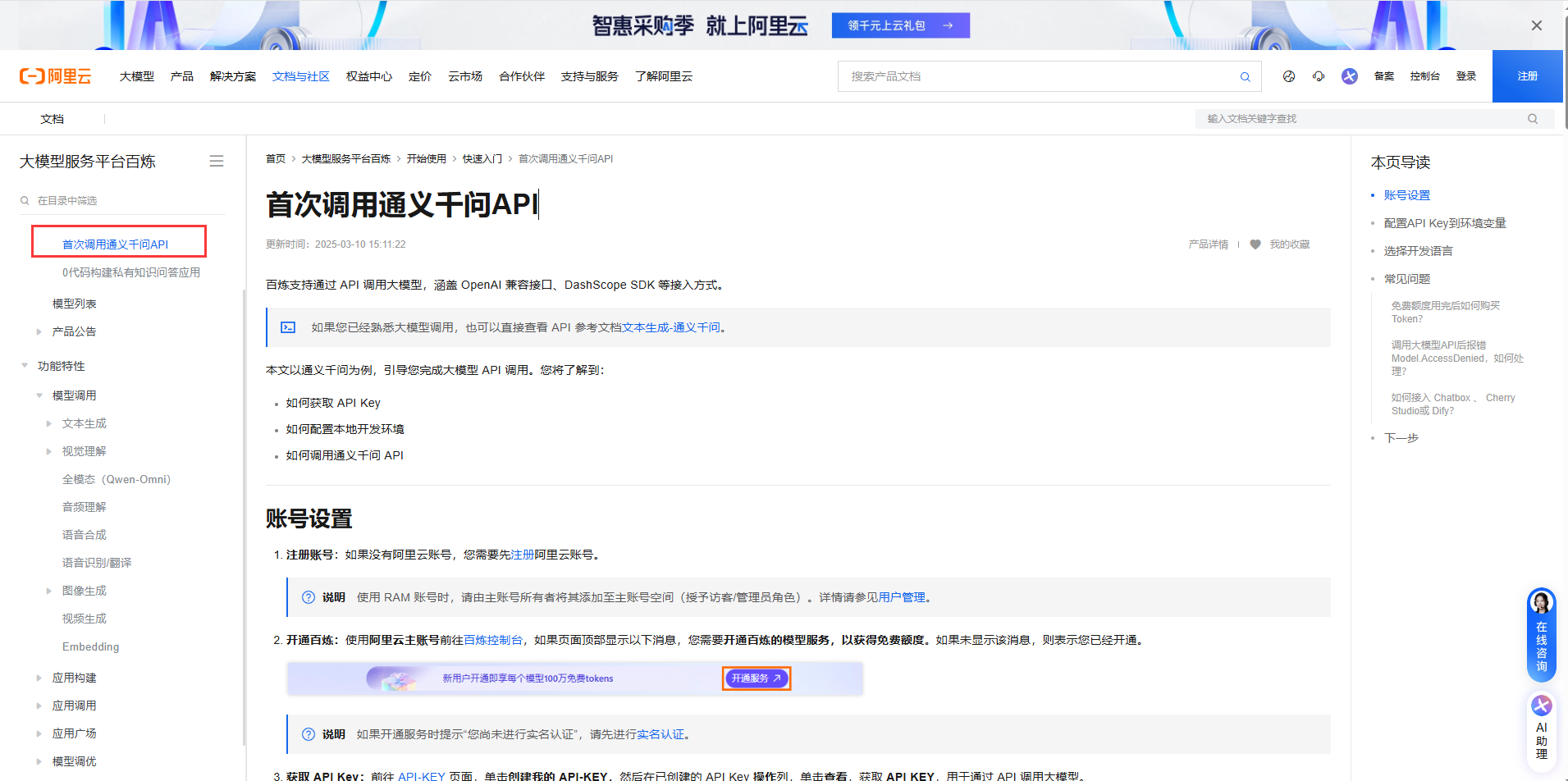This screenshot has width=1568, height=781.
Task: Open 模型列表 in the sidebar
Action: tap(75, 304)
